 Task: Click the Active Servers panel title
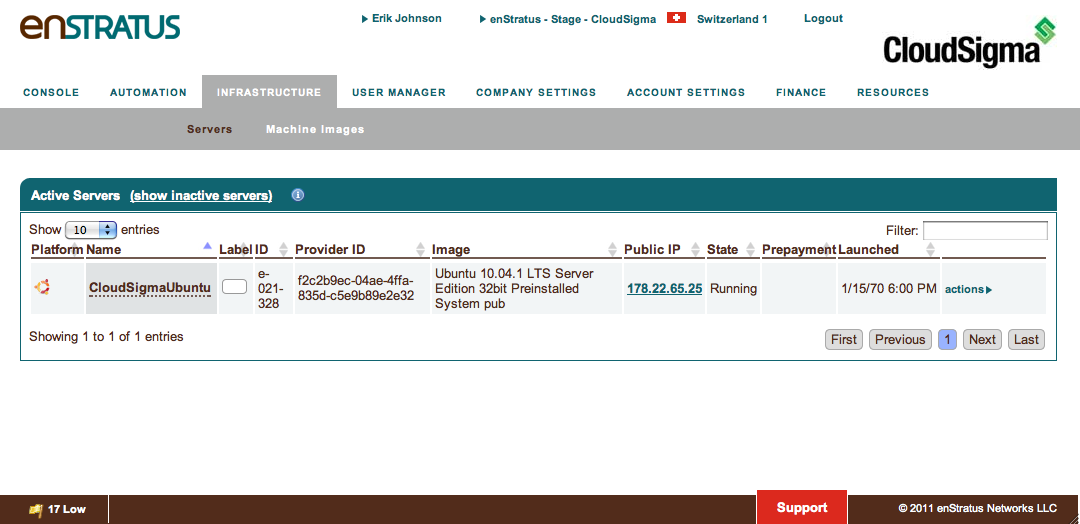(x=75, y=196)
